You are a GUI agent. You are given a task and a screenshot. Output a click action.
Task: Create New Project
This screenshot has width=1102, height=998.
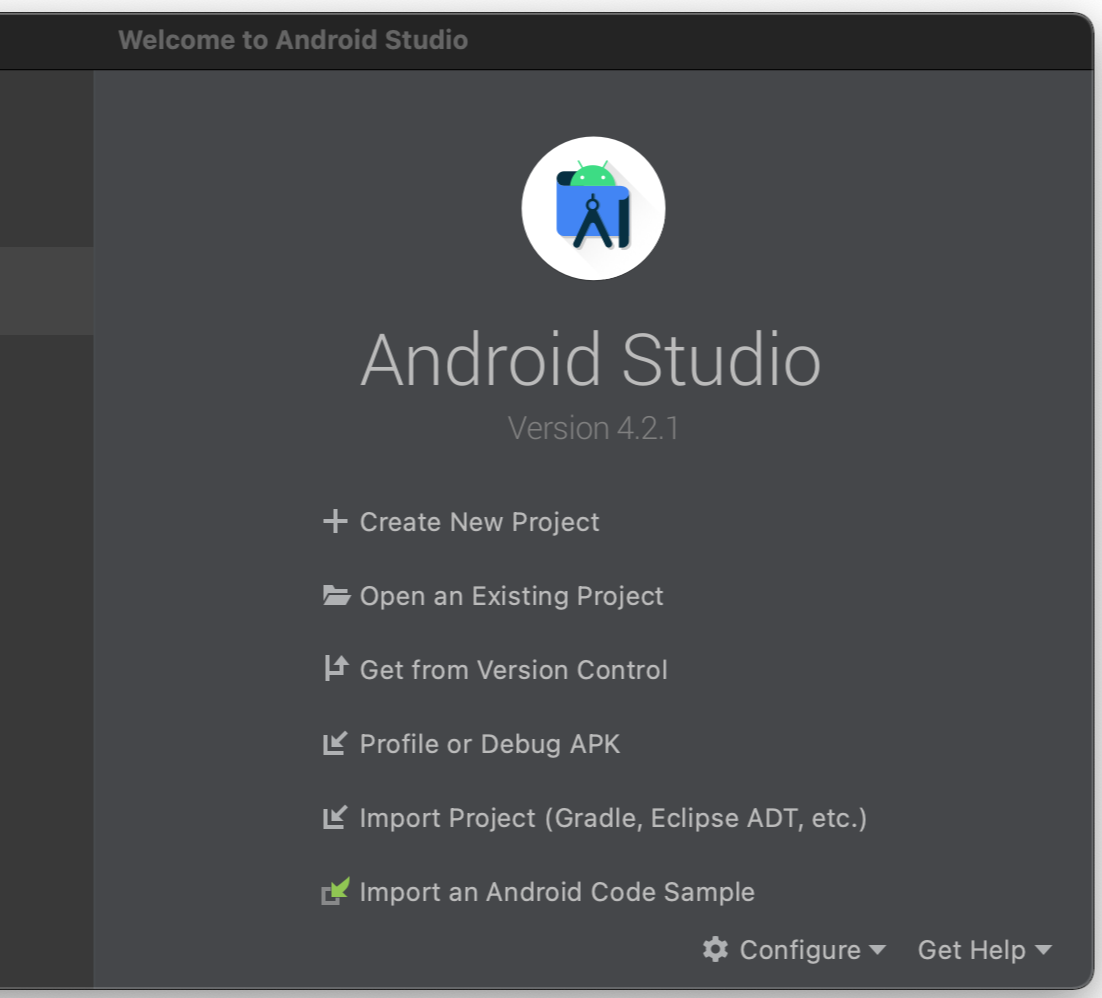pos(479,522)
